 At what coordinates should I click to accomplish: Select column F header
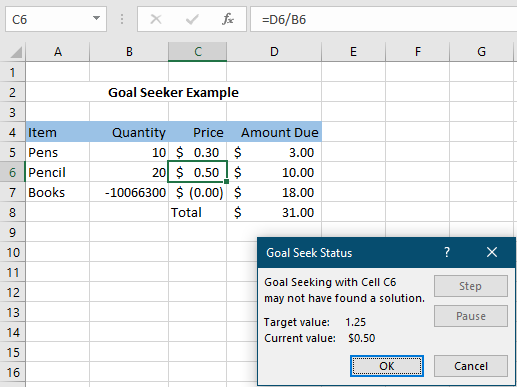coord(417,52)
